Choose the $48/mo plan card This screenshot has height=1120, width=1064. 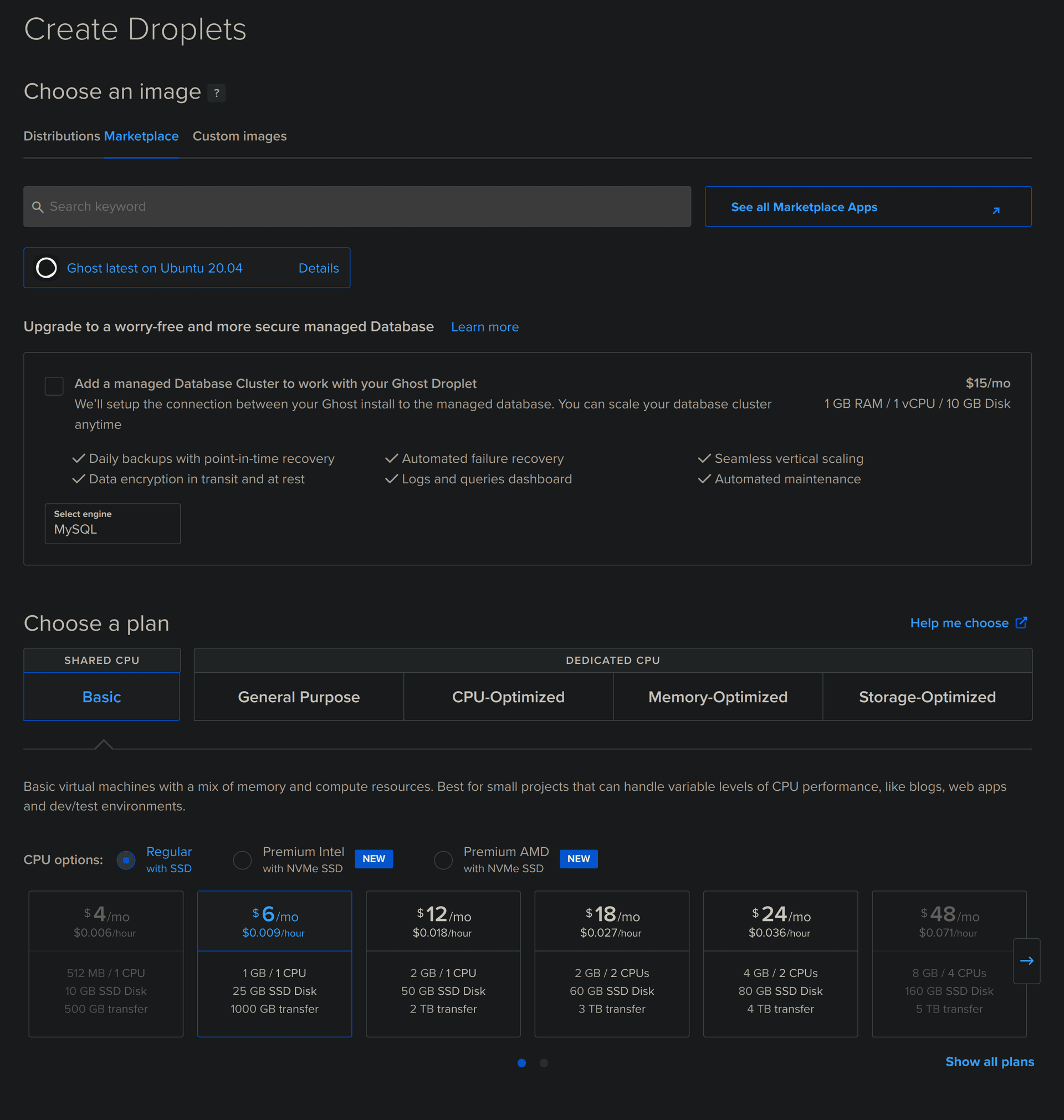(949, 964)
